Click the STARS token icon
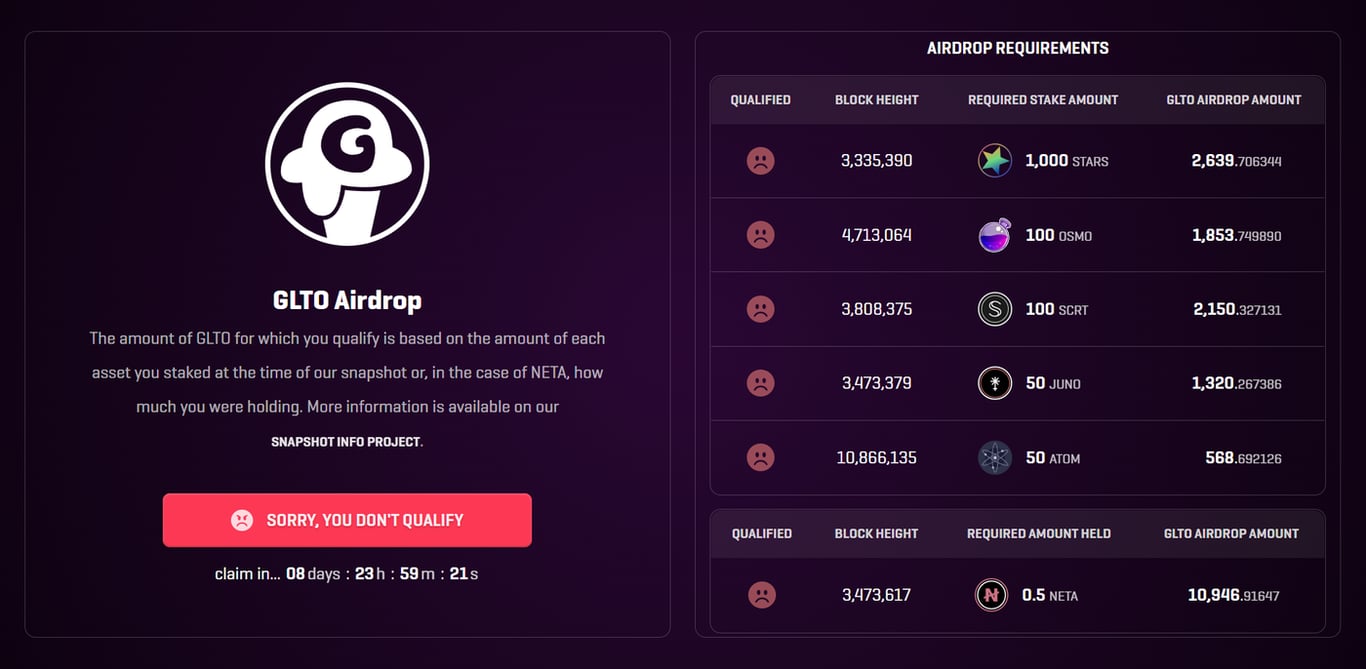Image resolution: width=1366 pixels, height=669 pixels. [x=994, y=161]
